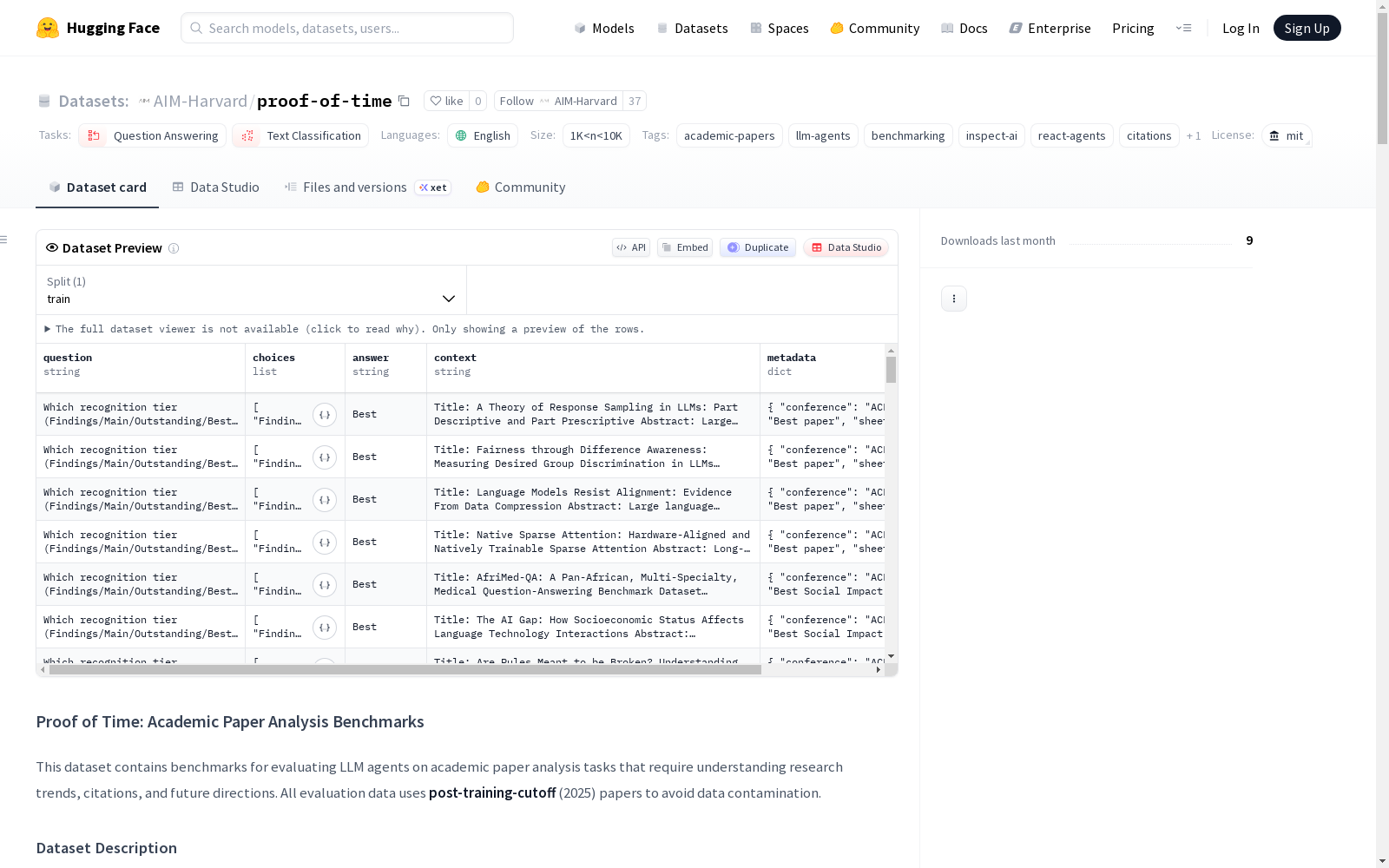Screen dimensions: 1389x868
Task: Open the Files and versions tab
Action: [368, 187]
